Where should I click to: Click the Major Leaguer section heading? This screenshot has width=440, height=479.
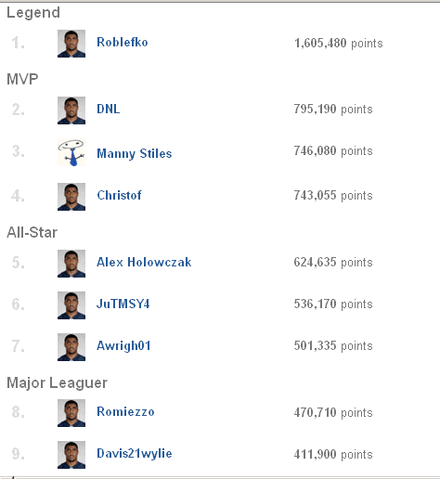point(57,383)
